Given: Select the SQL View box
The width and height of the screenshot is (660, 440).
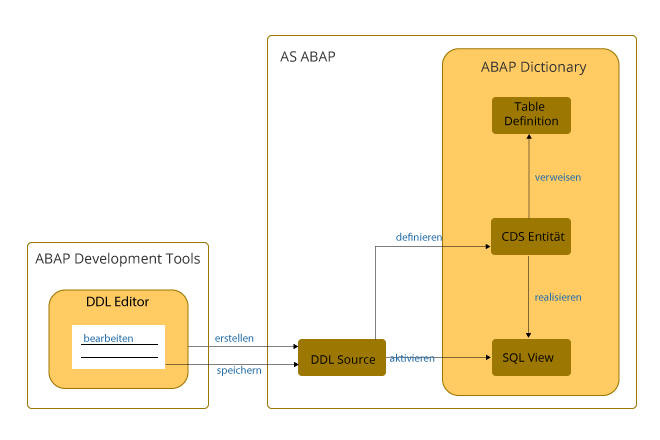Looking at the screenshot, I should point(531,357).
